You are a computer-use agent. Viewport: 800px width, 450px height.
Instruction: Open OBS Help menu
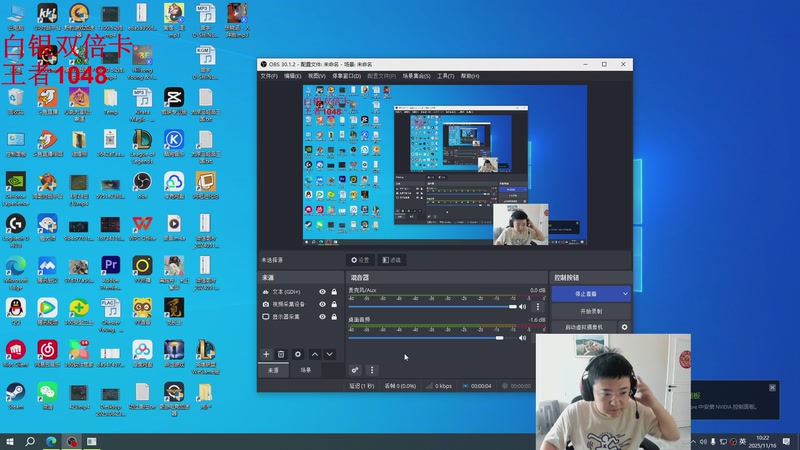point(470,76)
